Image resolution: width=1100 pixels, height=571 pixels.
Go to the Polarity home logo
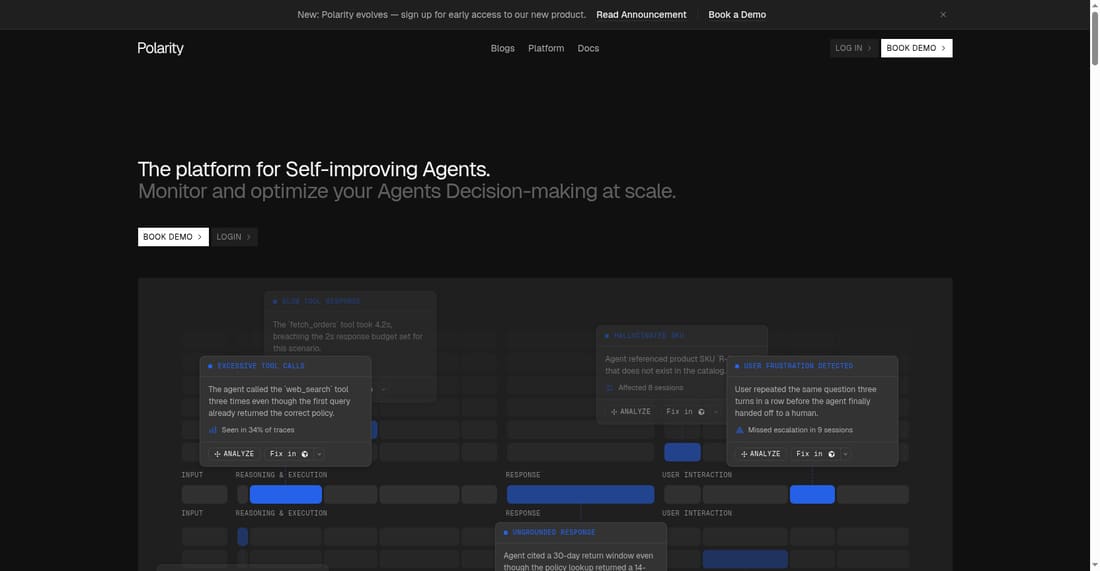click(x=160, y=48)
